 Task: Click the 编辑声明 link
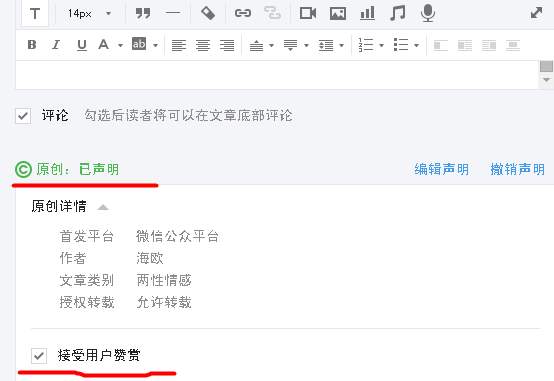(x=442, y=169)
